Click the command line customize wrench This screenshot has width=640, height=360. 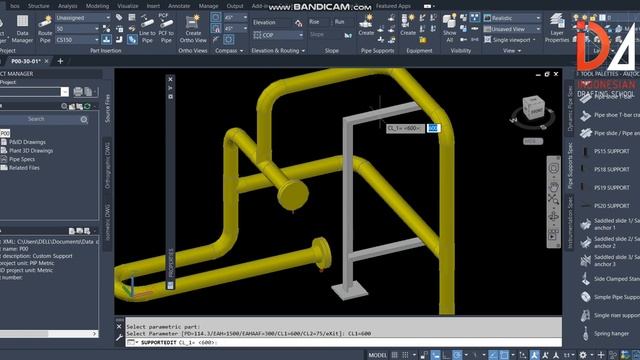point(119,338)
